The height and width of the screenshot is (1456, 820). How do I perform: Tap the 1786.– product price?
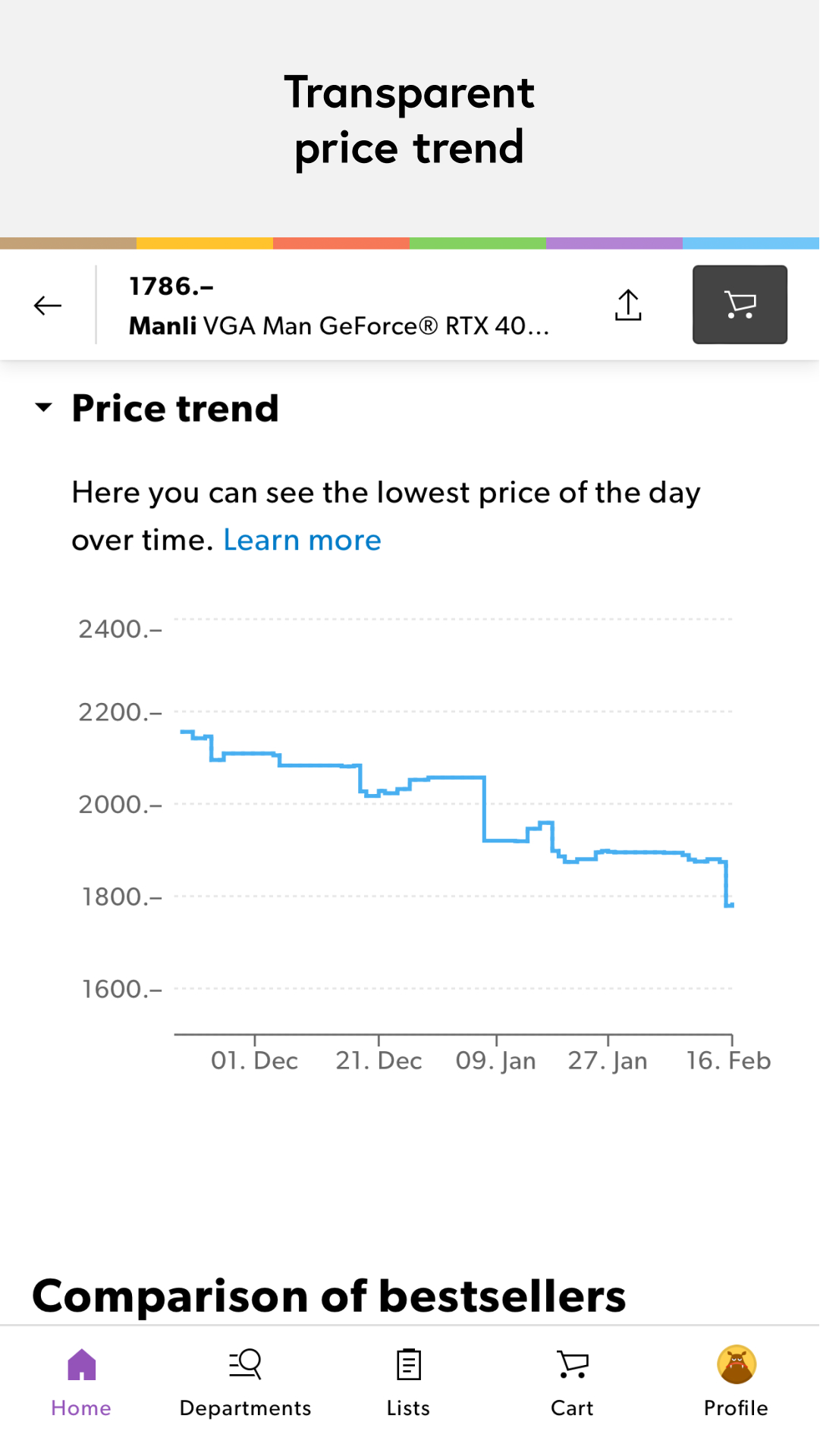click(171, 287)
